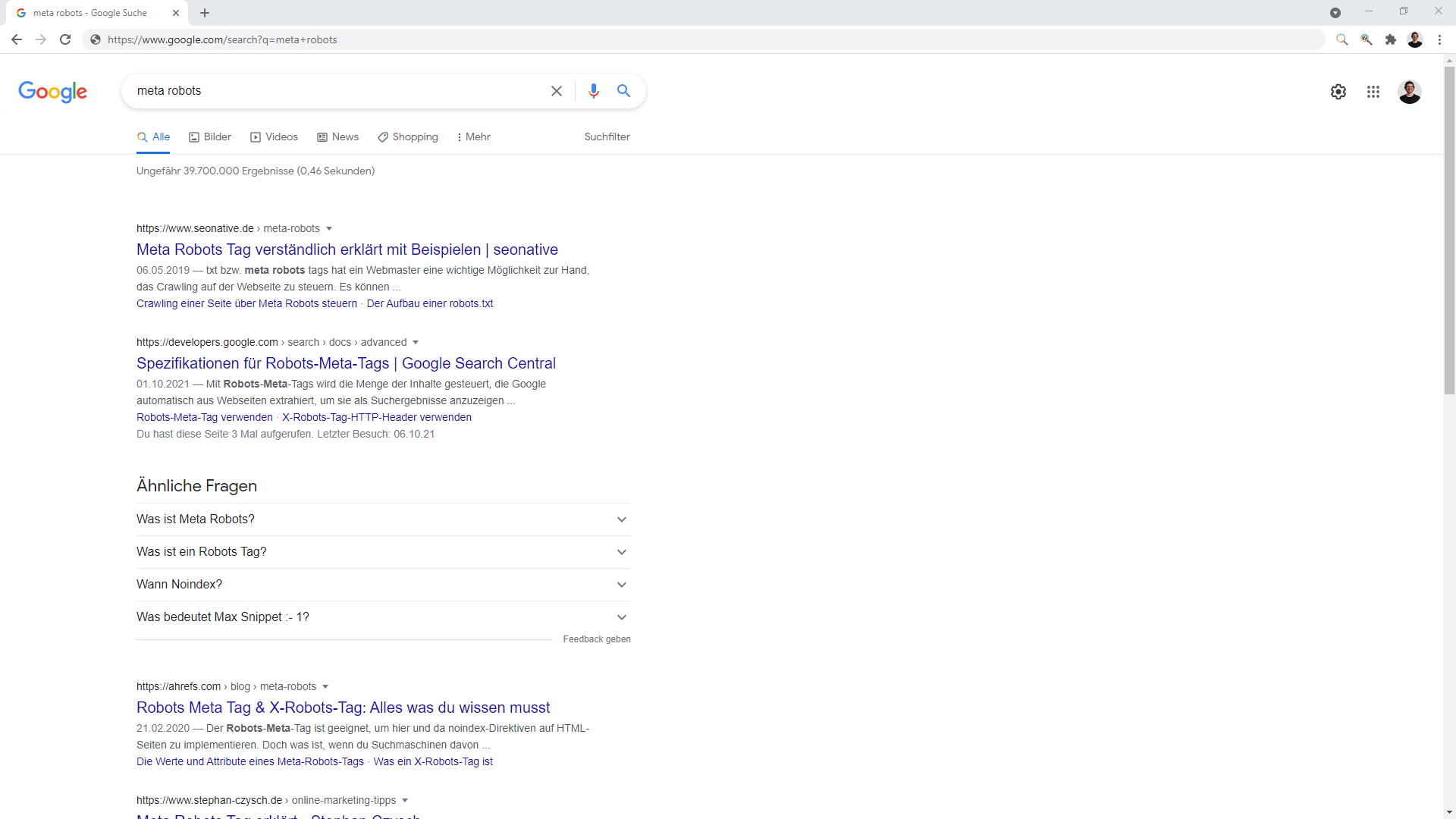Open sitelink 'Was ein X-Robots-Tag ist'
The height and width of the screenshot is (819, 1456).
pyautogui.click(x=433, y=761)
